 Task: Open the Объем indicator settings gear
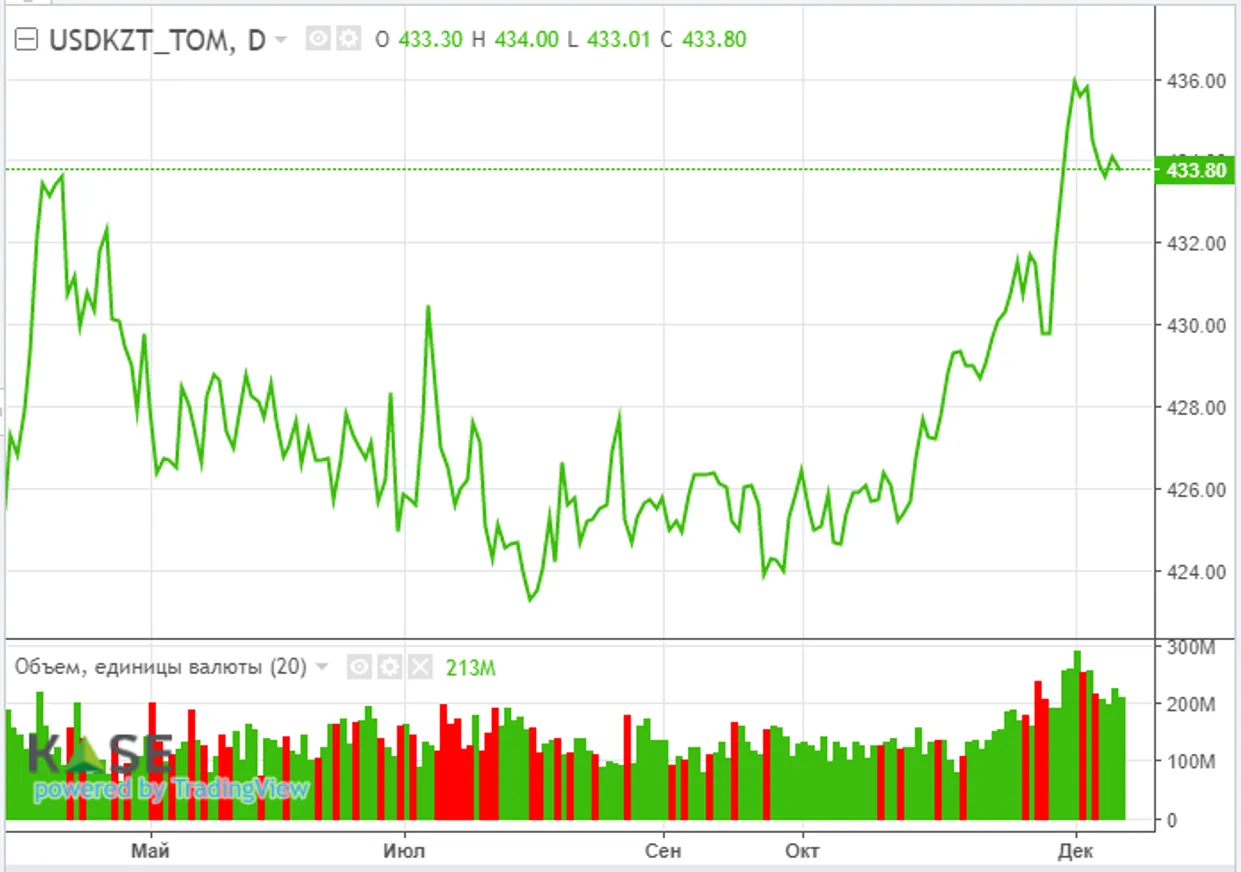(x=390, y=667)
